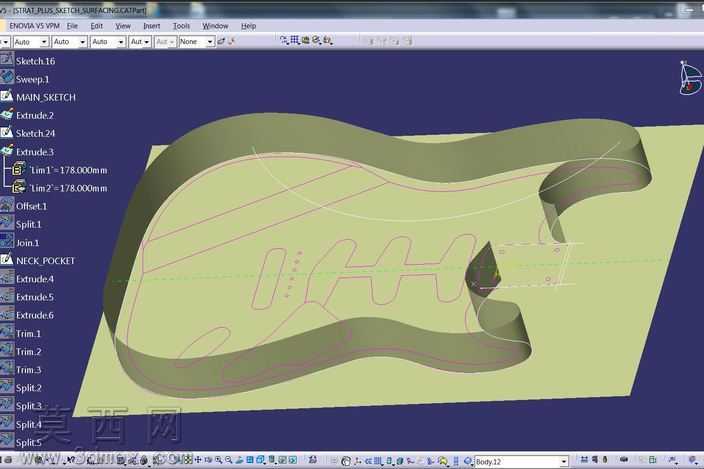Open the ENOVIA V5 VPM menu
Image resolution: width=704 pixels, height=469 pixels.
point(35,26)
